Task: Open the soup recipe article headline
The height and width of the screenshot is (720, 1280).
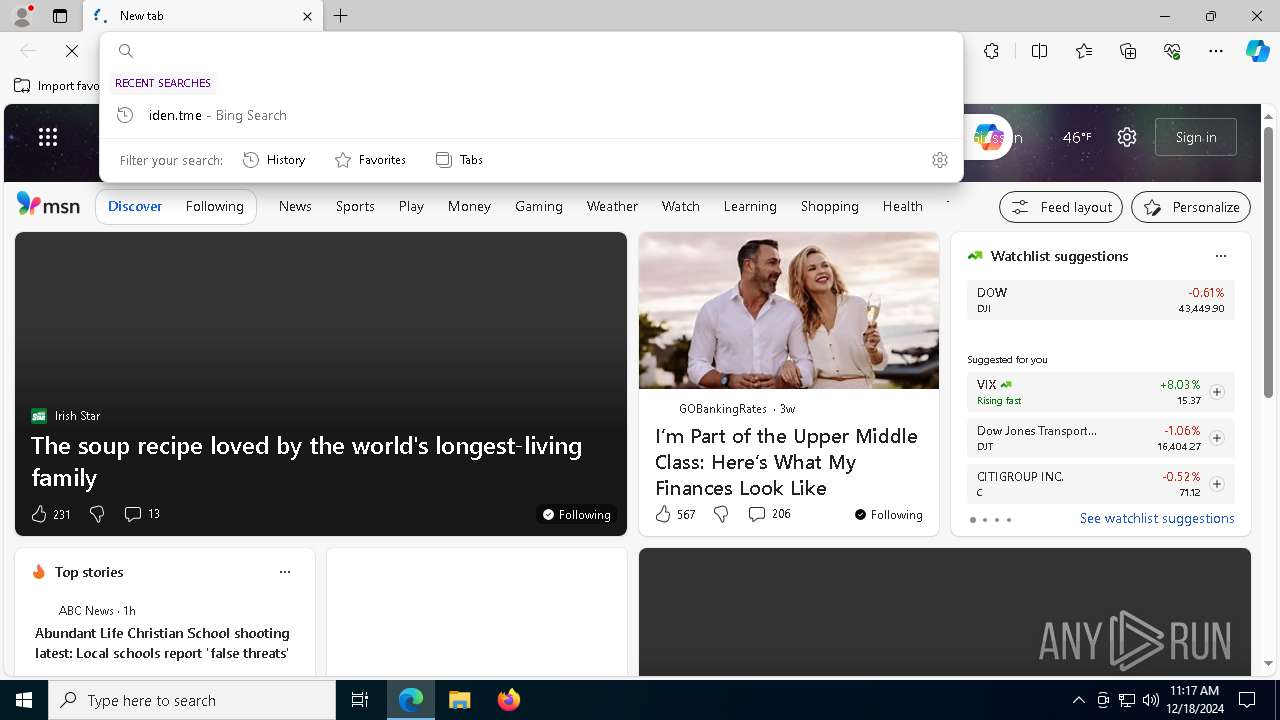Action: pyautogui.click(x=306, y=461)
